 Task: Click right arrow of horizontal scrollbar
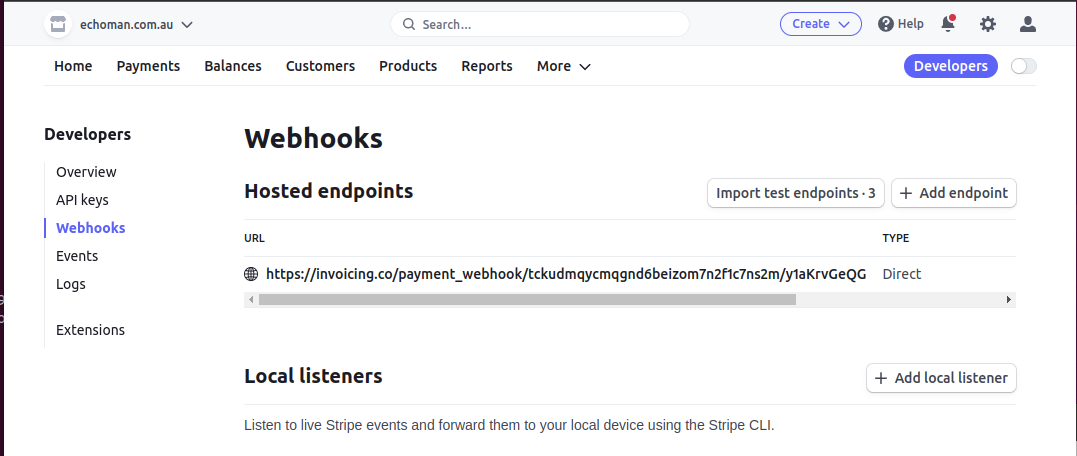(1009, 299)
